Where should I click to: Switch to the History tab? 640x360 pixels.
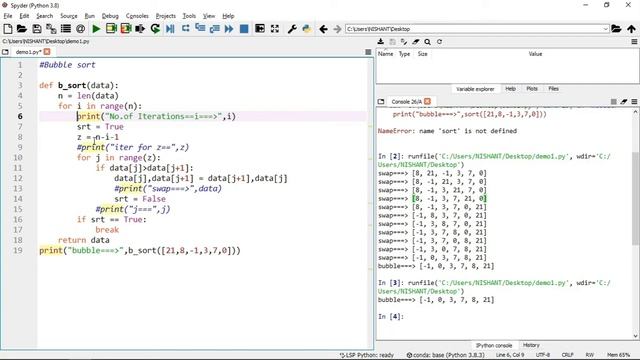point(531,345)
